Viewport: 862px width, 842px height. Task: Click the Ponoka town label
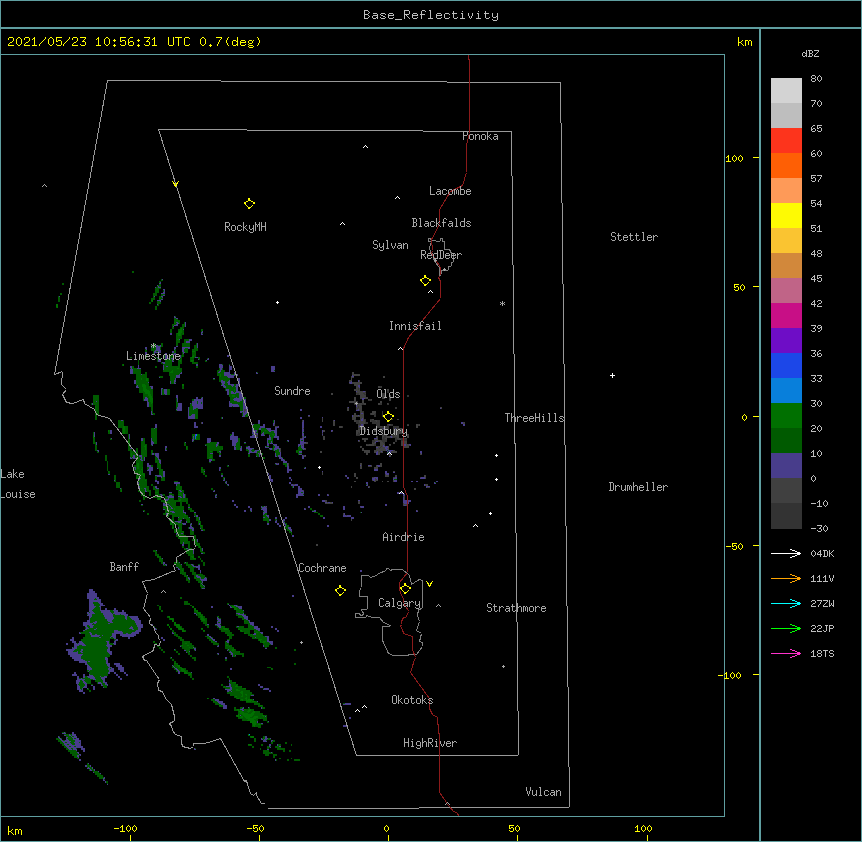[480, 136]
